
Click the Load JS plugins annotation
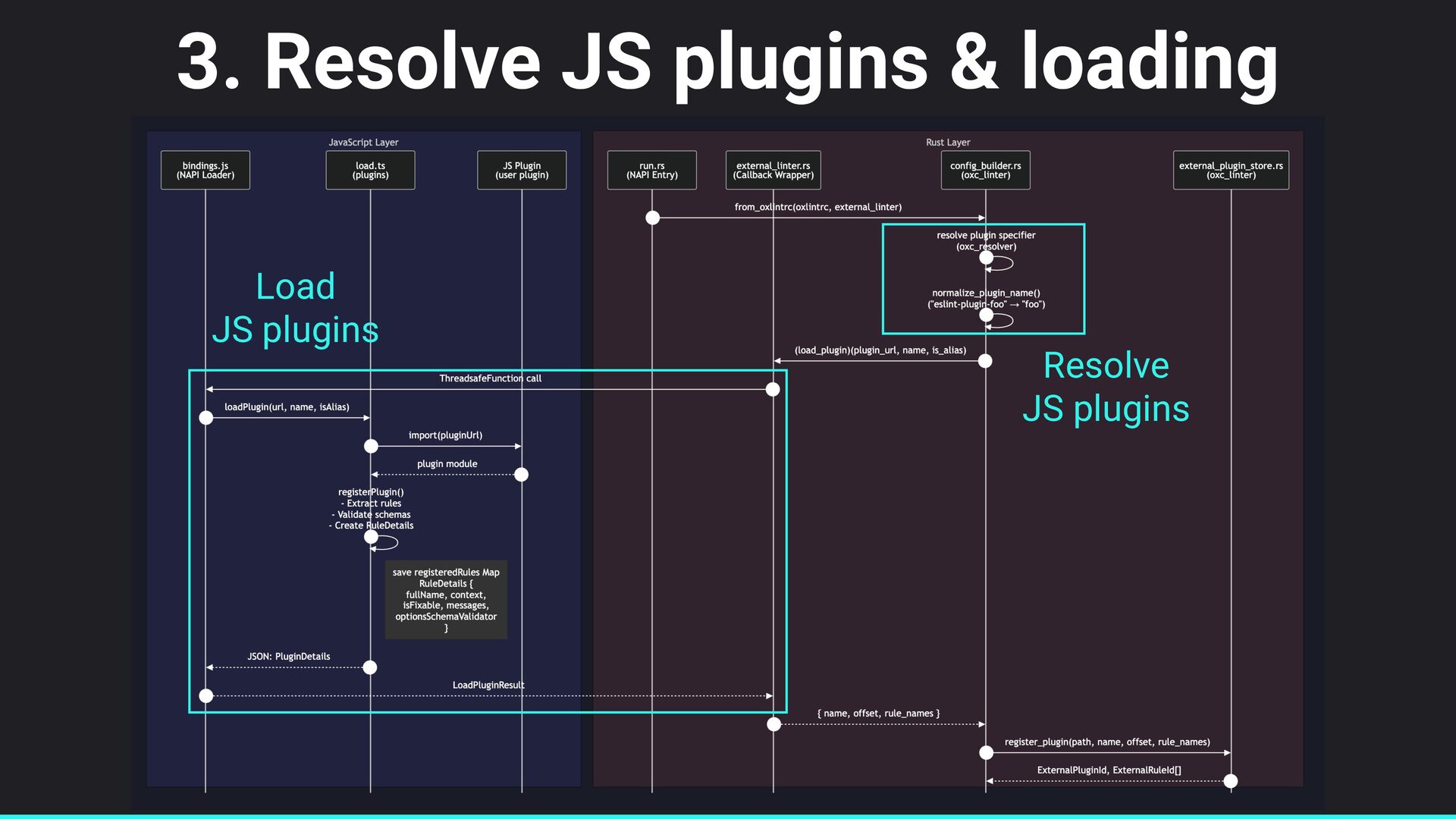295,308
